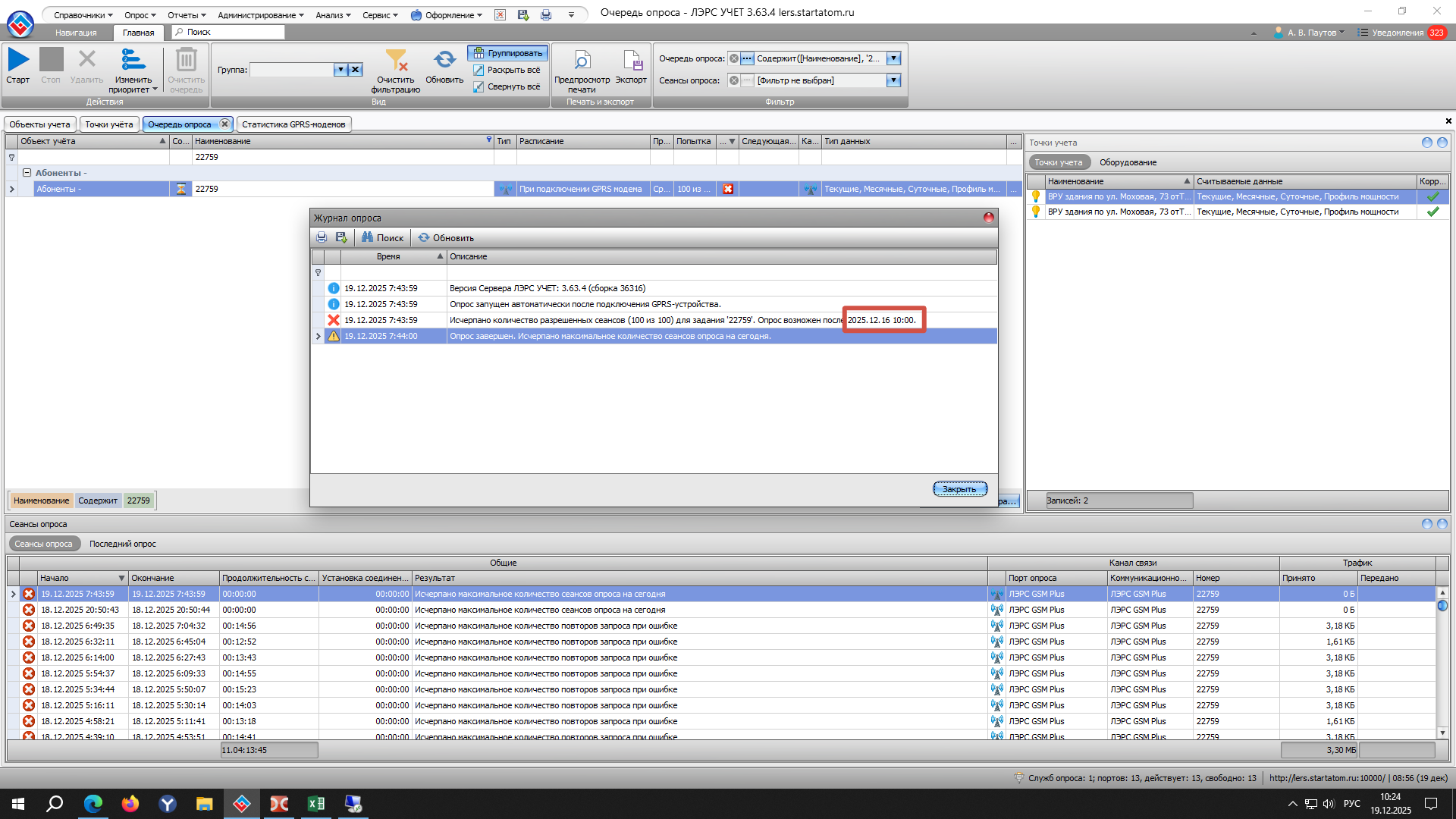Open the Сеансы опроса filter dropdown
The height and width of the screenshot is (819, 1456).
(x=893, y=80)
